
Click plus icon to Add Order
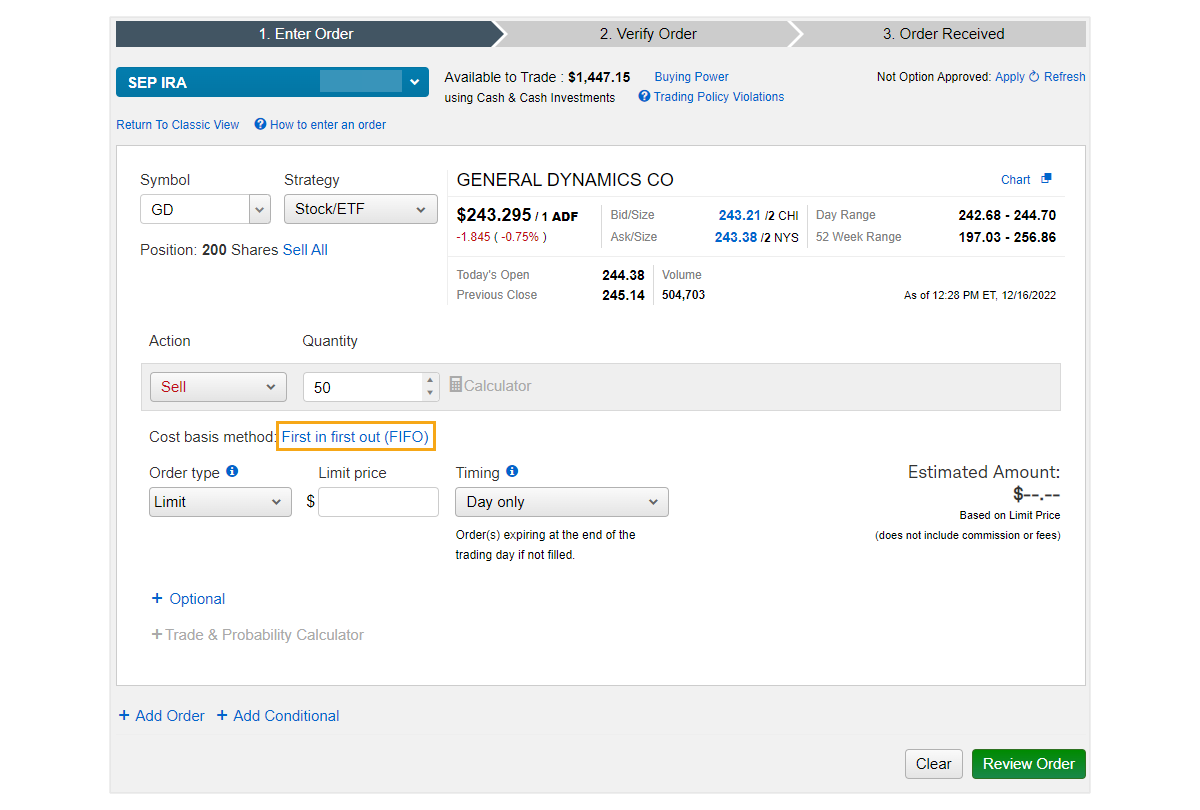point(124,716)
